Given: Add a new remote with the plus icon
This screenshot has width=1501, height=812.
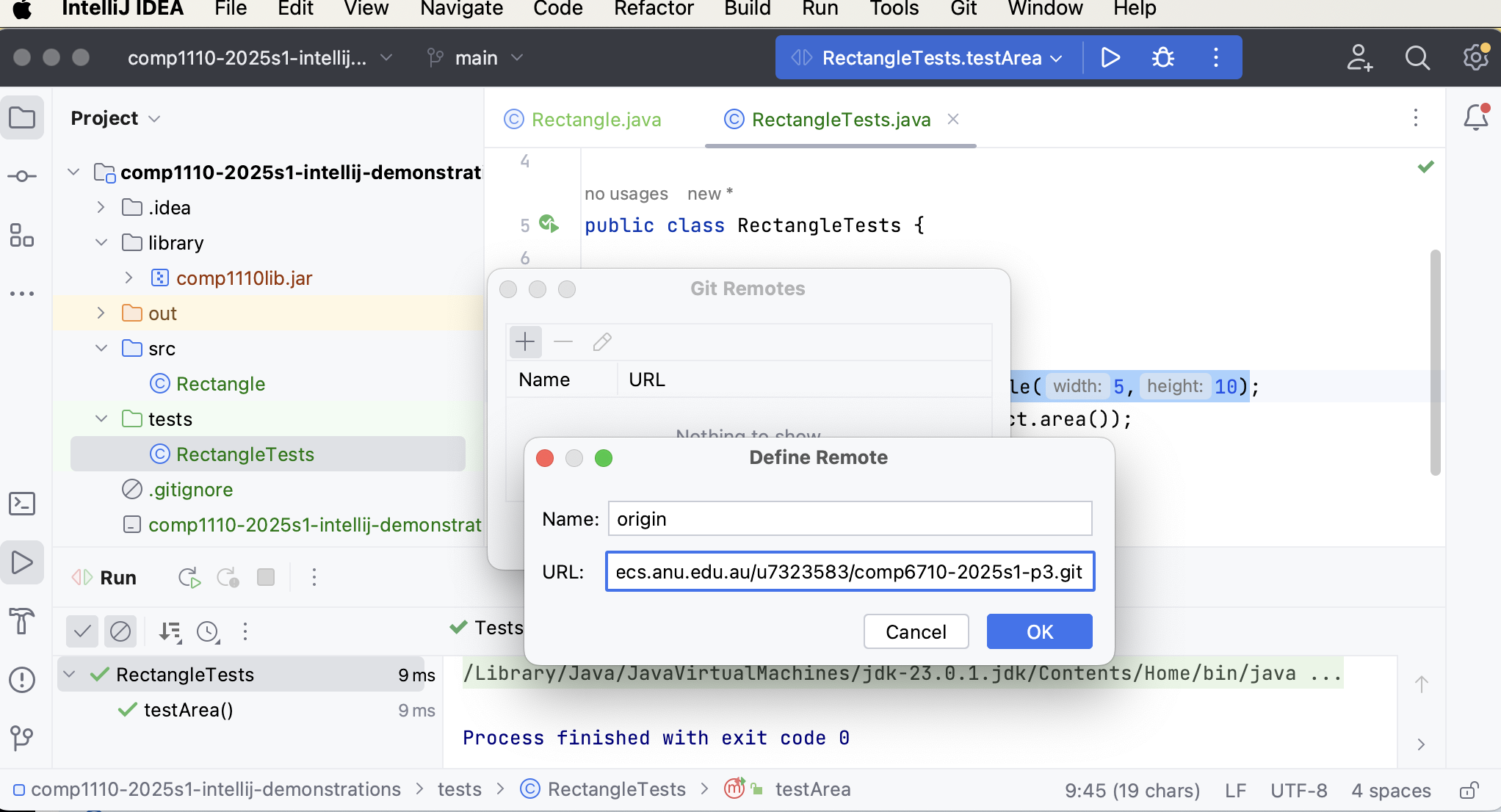Looking at the screenshot, I should click(525, 342).
